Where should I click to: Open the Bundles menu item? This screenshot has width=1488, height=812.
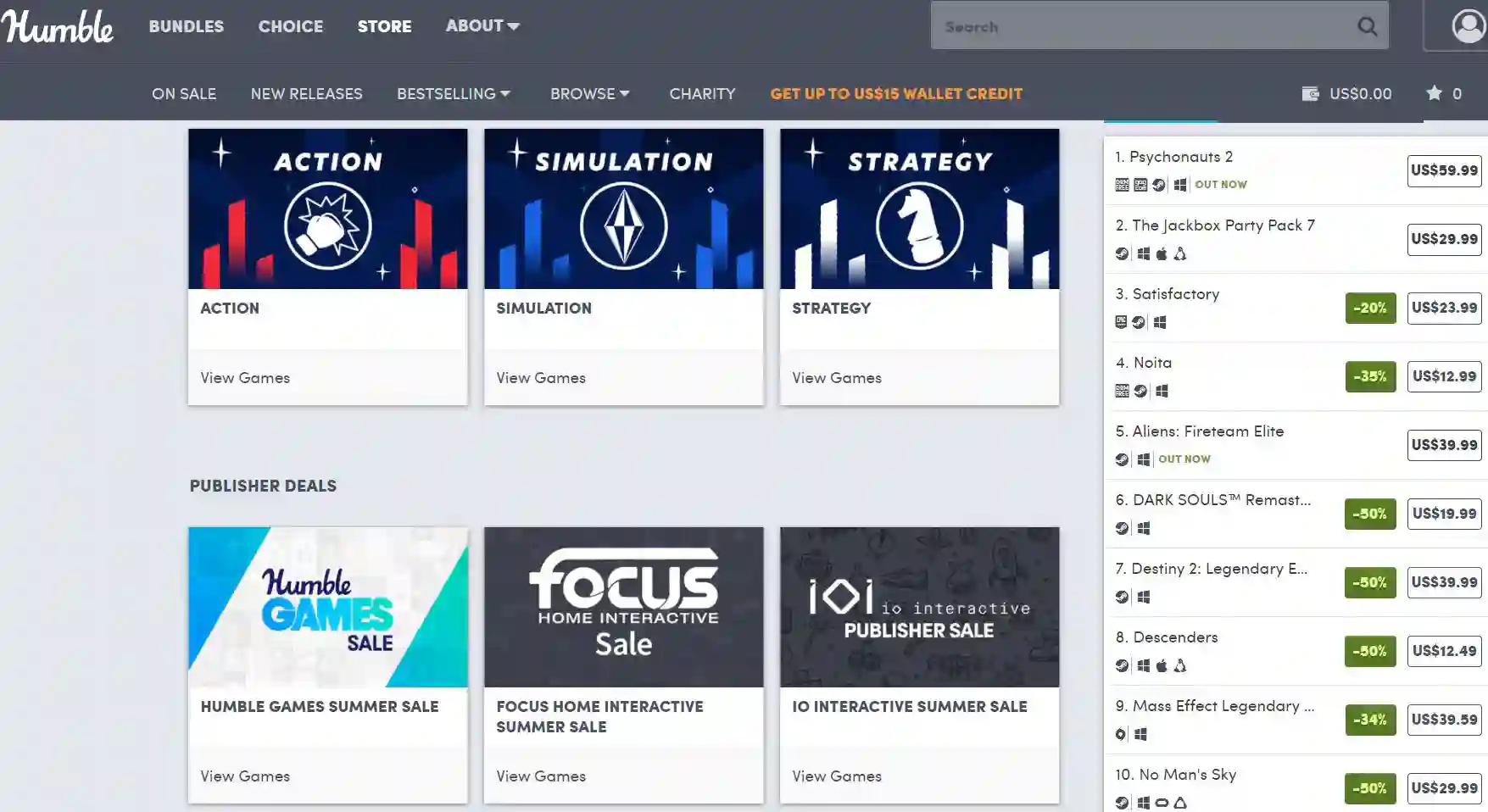coord(187,26)
